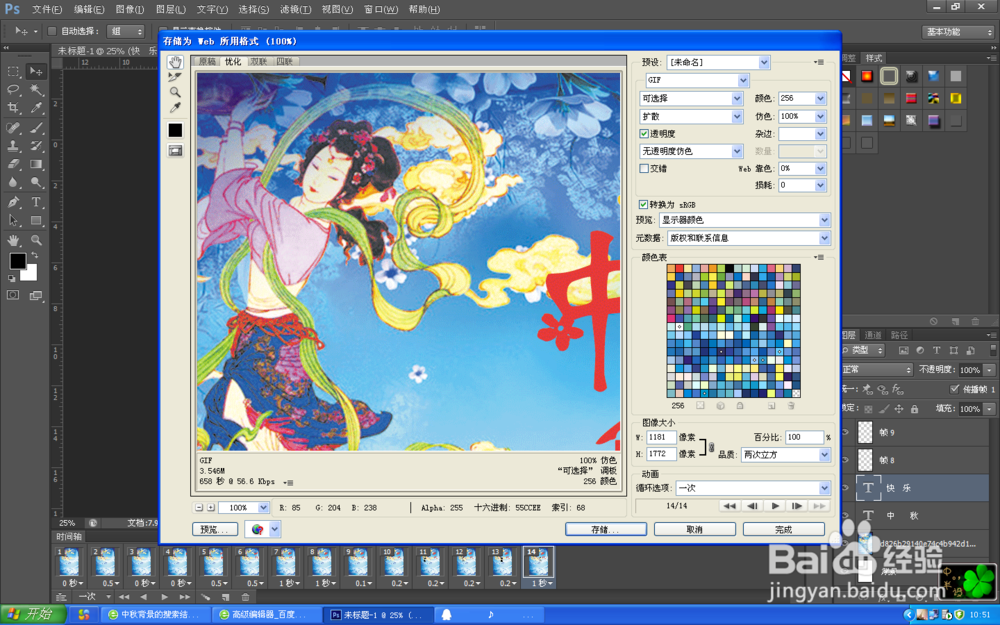1000x625 pixels.
Task: Select the Blur tool
Action: pyautogui.click(x=13, y=183)
